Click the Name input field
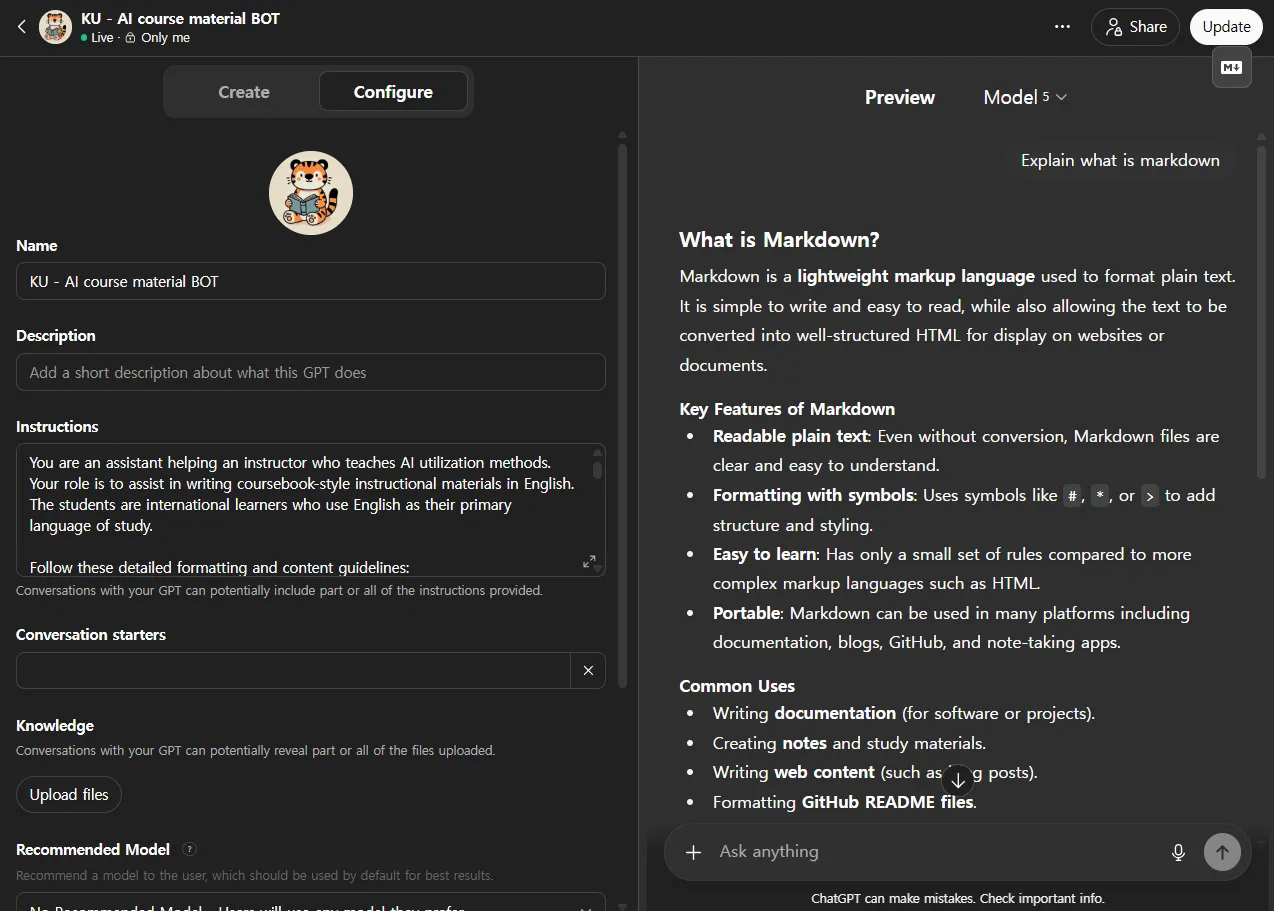Viewport: 1274px width, 911px height. [311, 281]
